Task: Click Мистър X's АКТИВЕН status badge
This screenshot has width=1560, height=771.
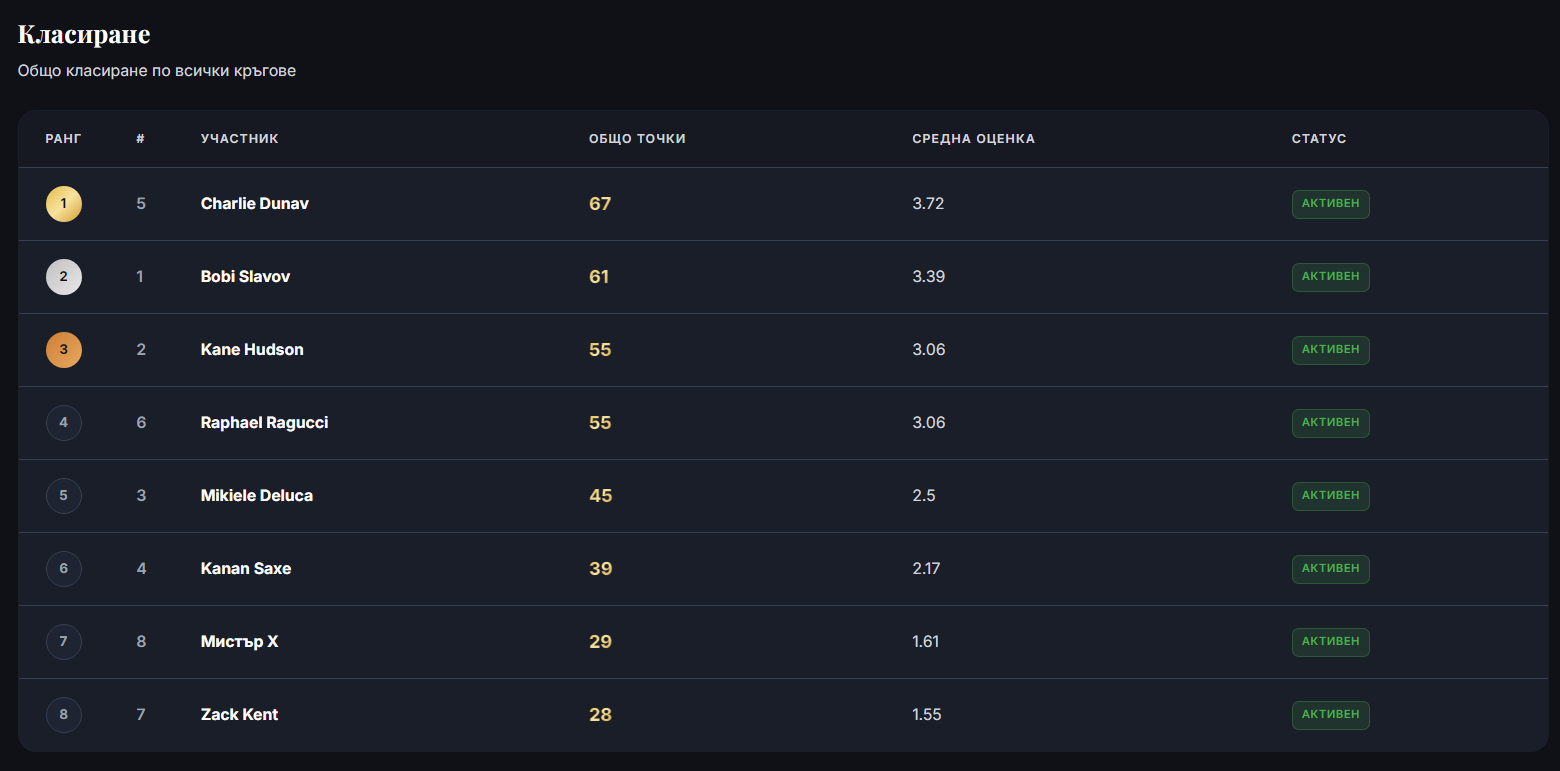Action: [x=1330, y=642]
